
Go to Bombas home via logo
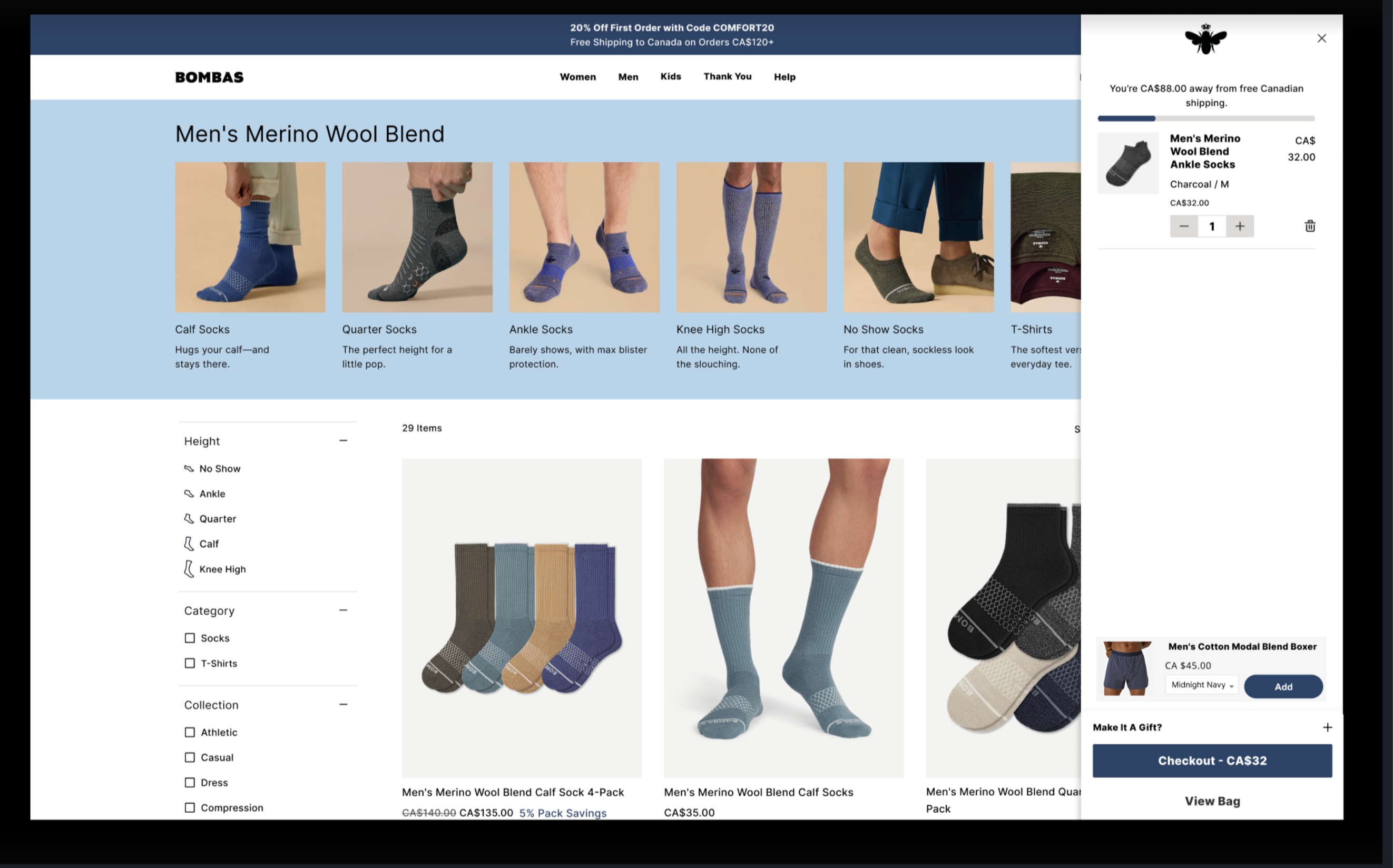click(209, 77)
